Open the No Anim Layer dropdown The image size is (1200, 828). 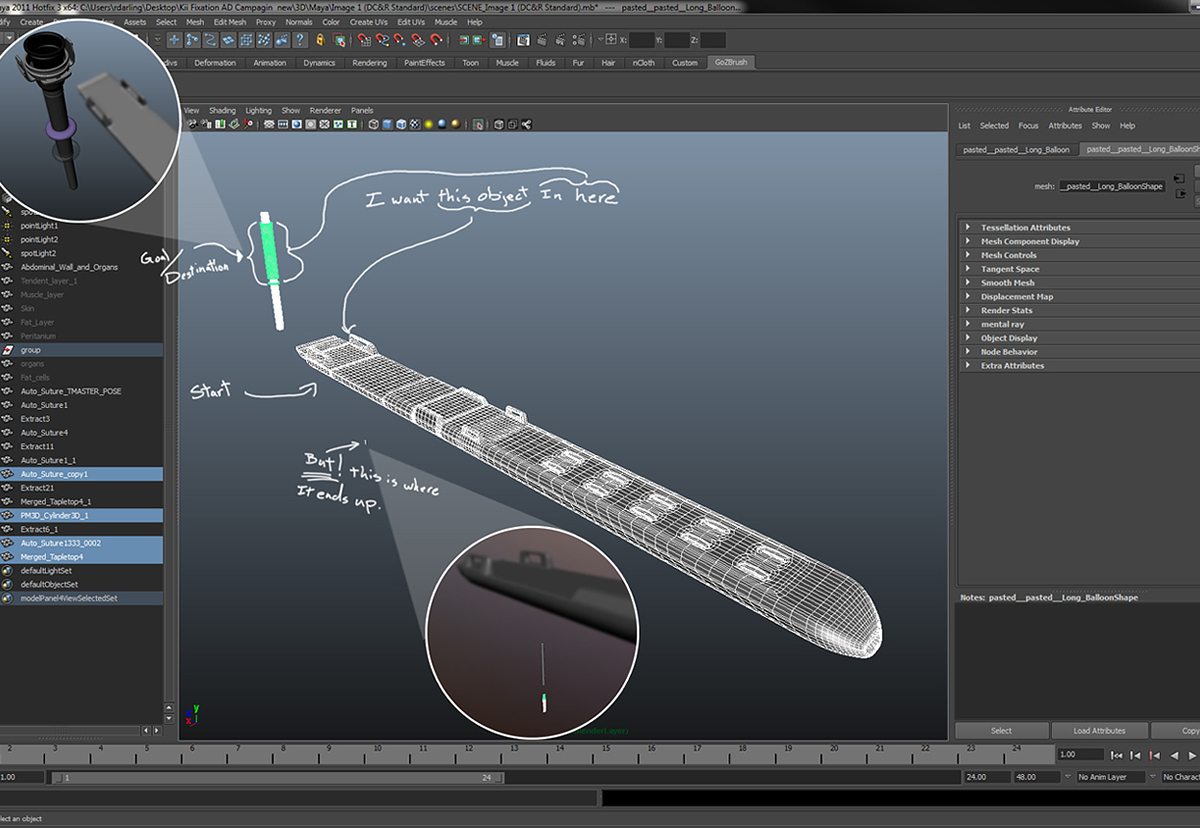point(1111,777)
